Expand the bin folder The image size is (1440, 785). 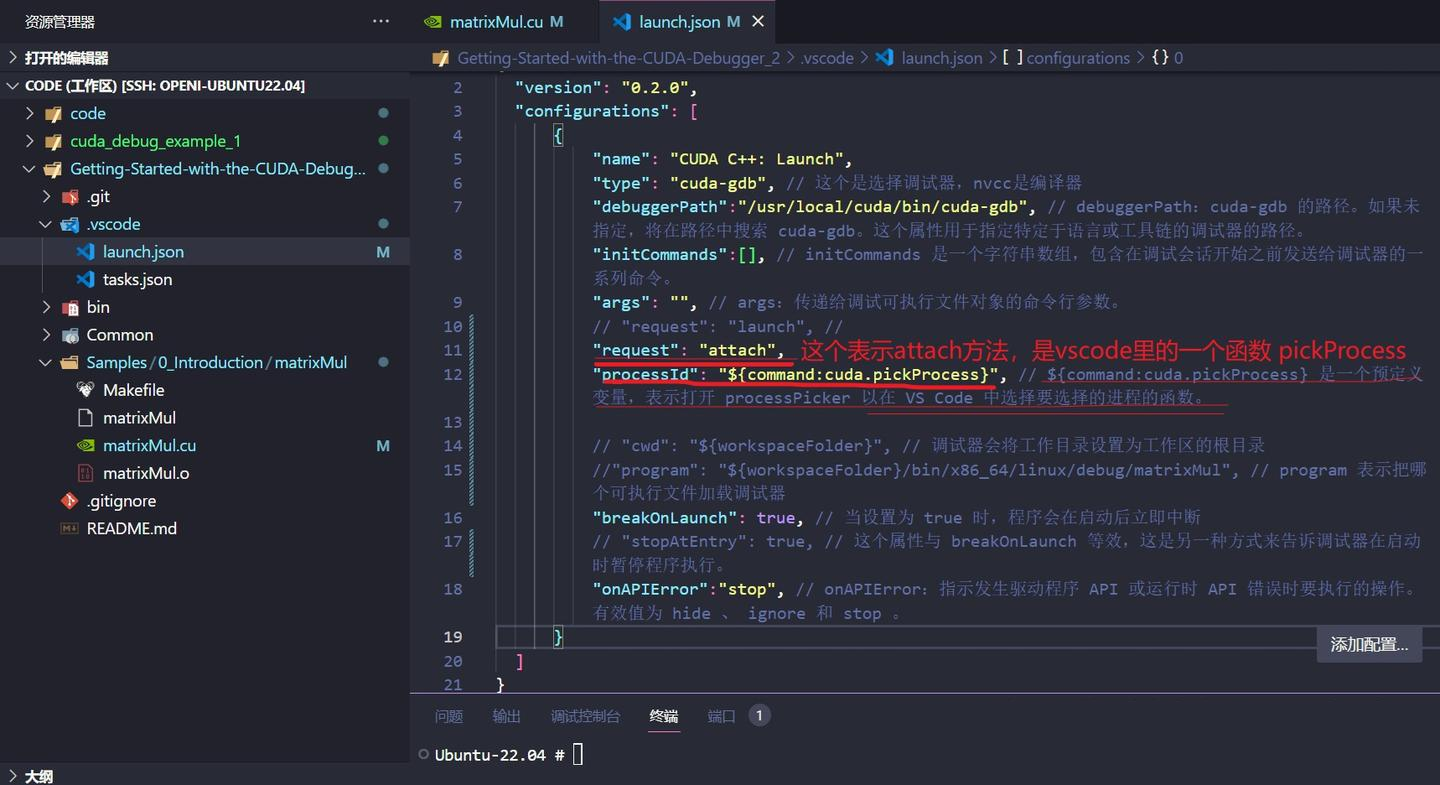(x=46, y=307)
